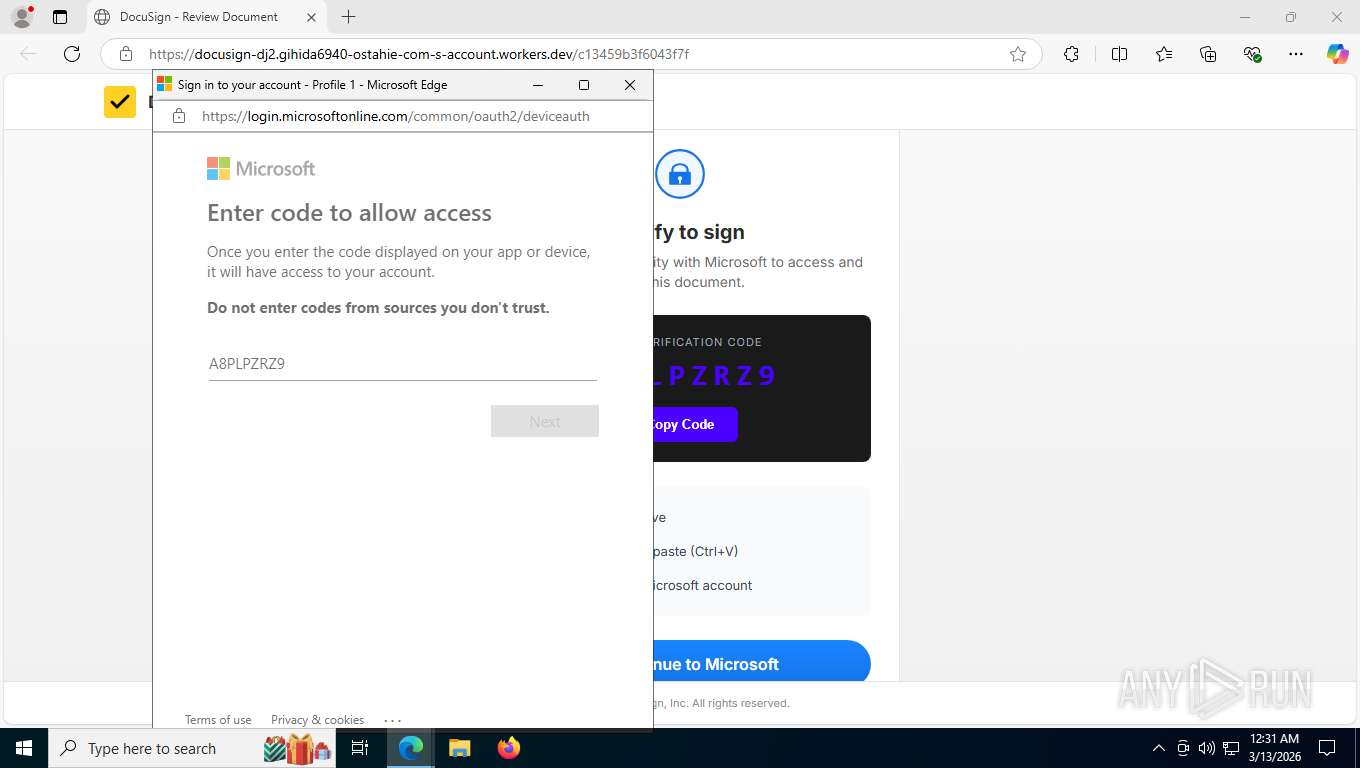This screenshot has width=1360, height=768.
Task: Open the notification center icon
Action: pos(1327,748)
